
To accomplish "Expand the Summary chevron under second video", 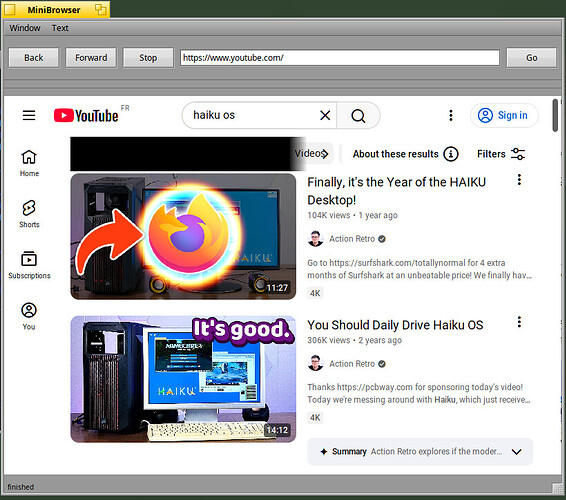I will point(517,452).
